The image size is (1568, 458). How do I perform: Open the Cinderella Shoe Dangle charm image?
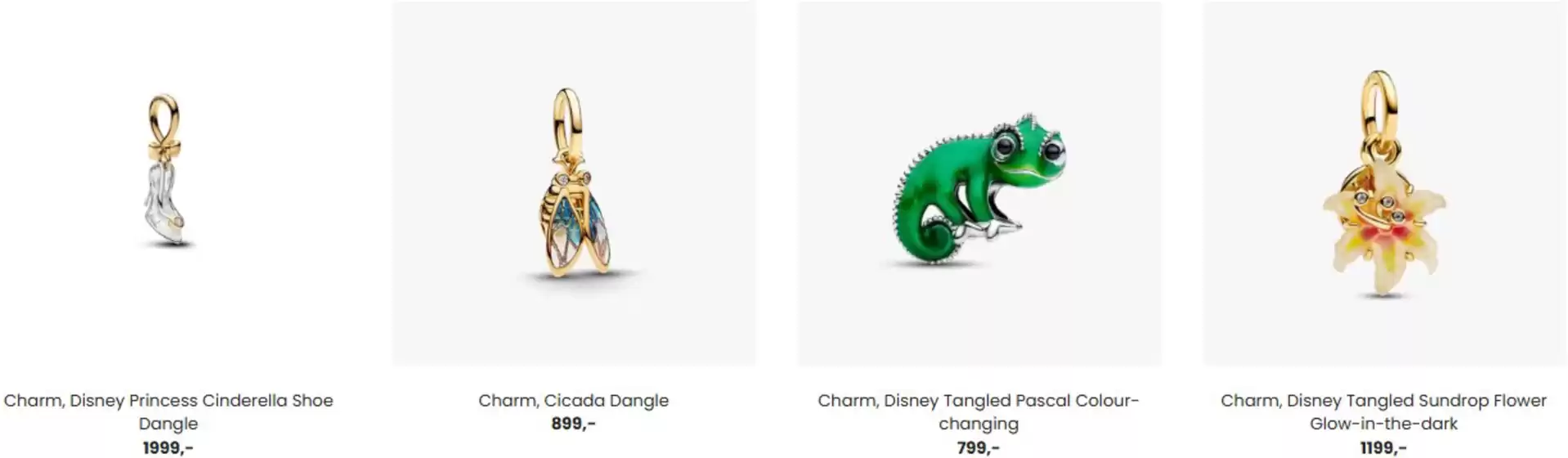point(168,183)
